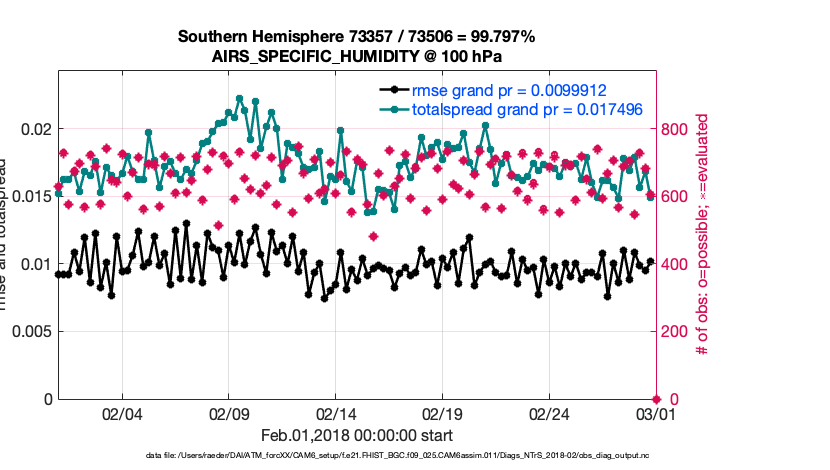
Task: Select the highest teal totalspread peak near 02/09
Action: [x=240, y=99]
